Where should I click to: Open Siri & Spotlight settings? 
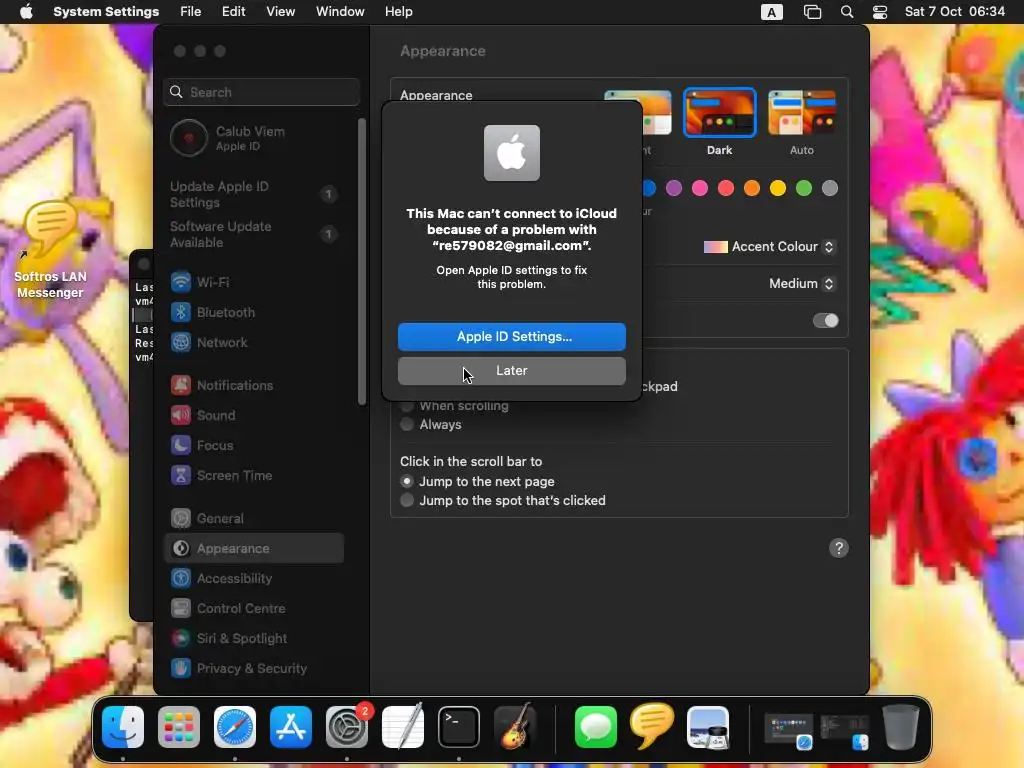tap(253, 639)
